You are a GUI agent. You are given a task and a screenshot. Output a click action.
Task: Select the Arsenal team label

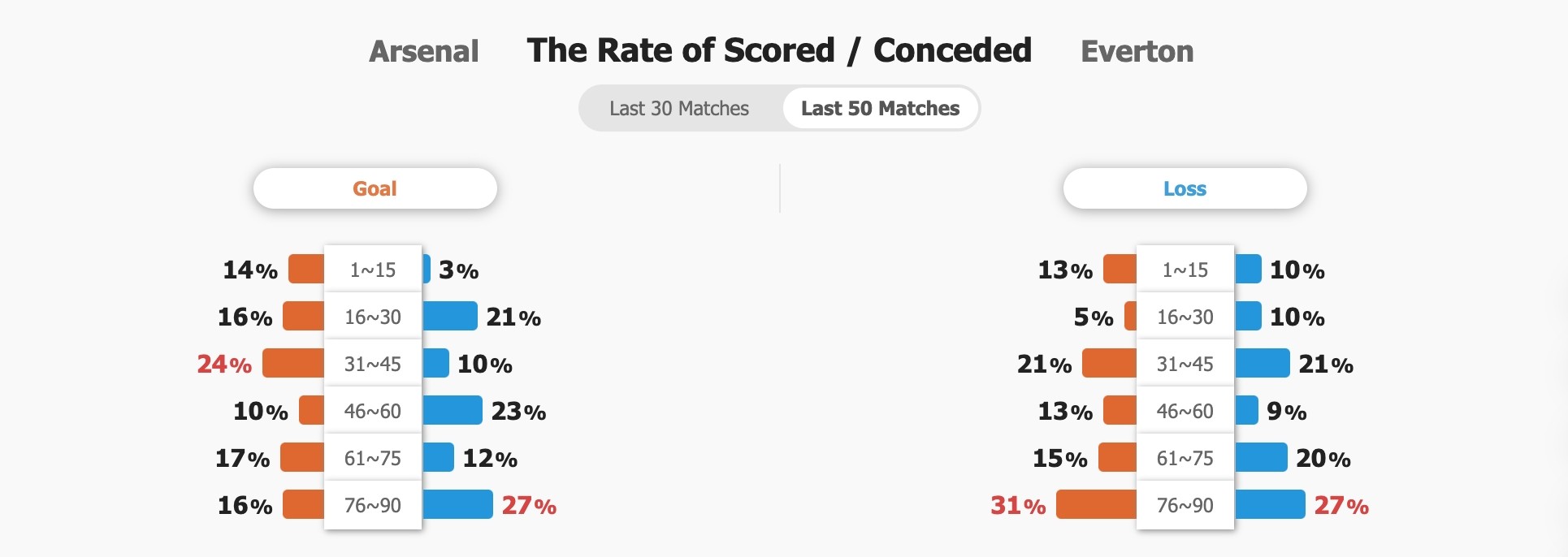coord(423,51)
